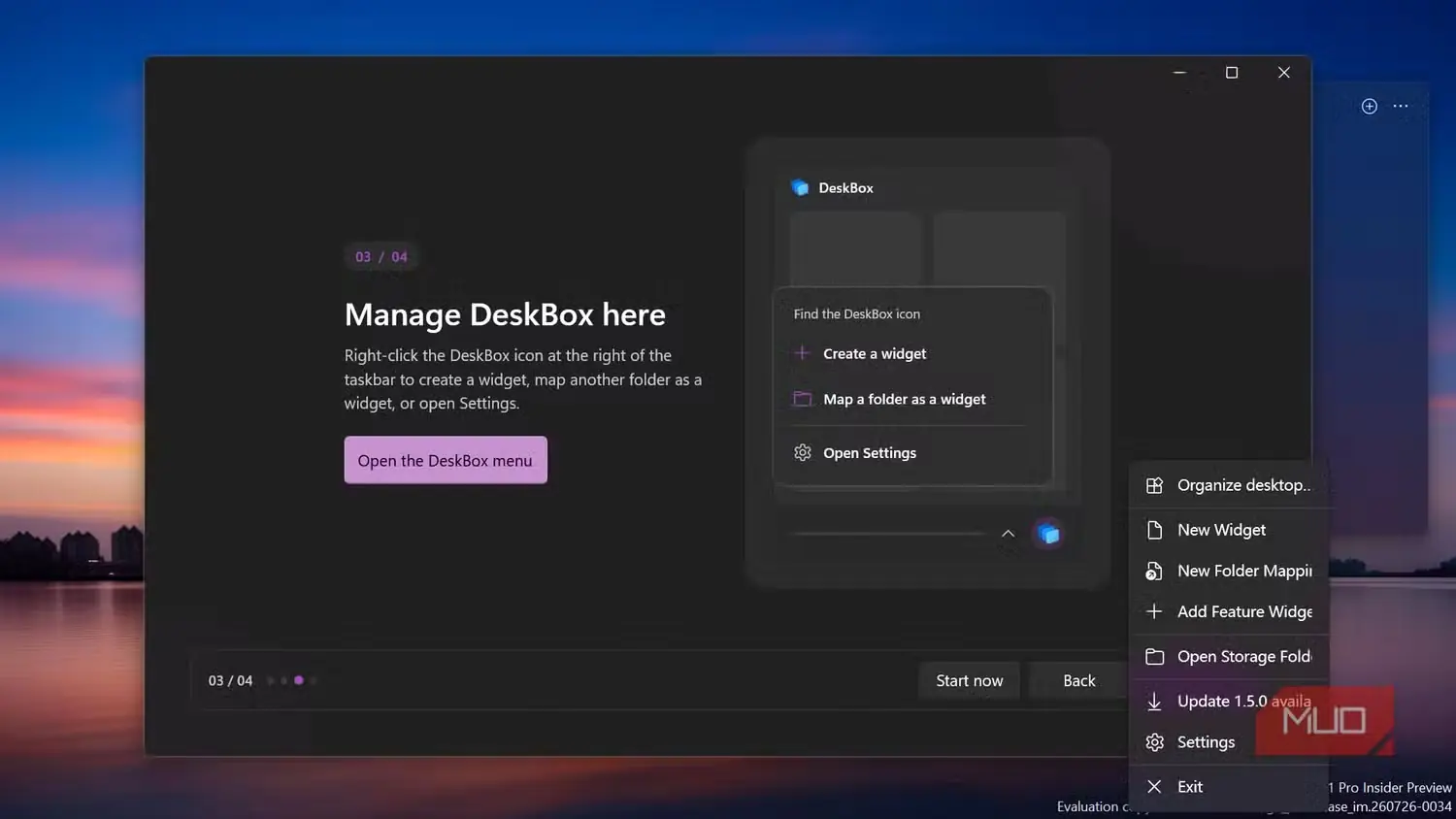The width and height of the screenshot is (1456, 819).
Task: Select Organize desktop menu entry
Action: pos(1229,485)
